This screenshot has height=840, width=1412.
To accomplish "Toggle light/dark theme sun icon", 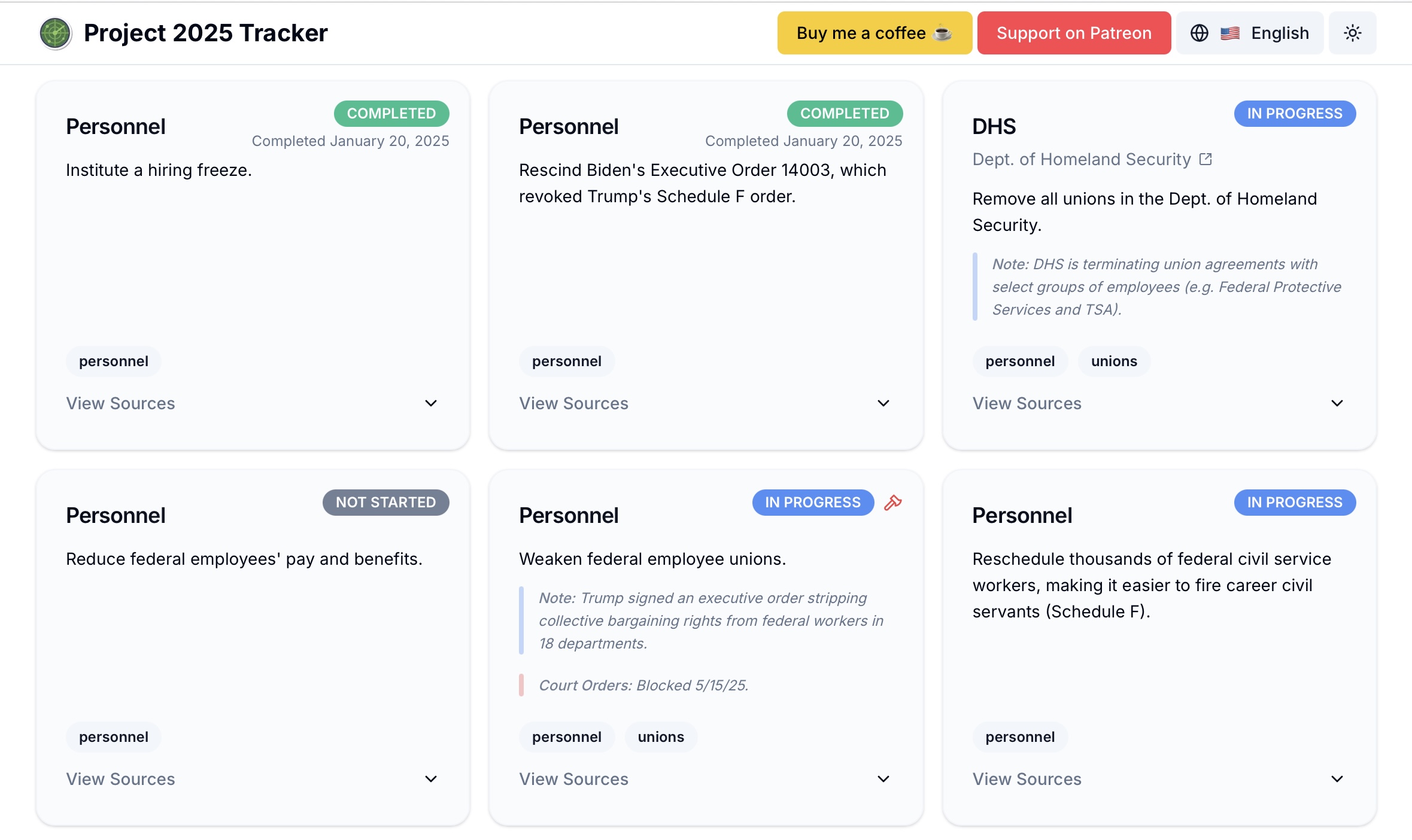I will 1352,34.
